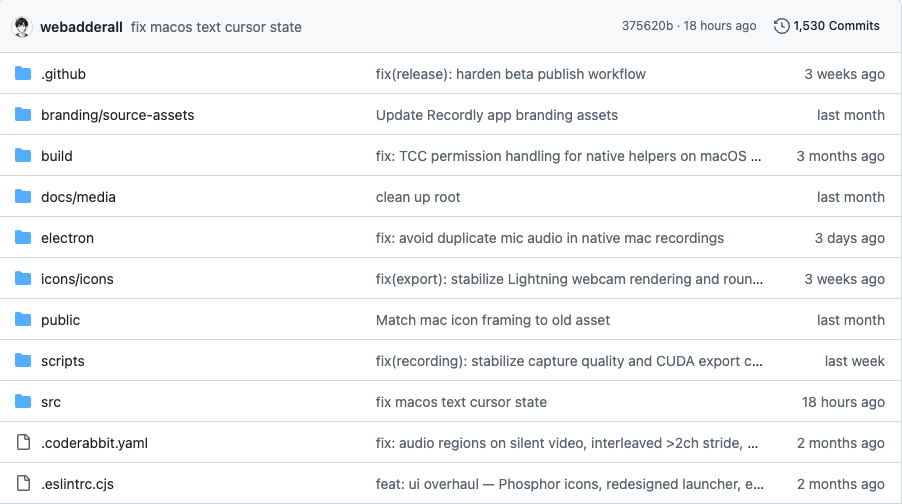Click '3 weeks ago' in icons/icons row
This screenshot has width=902, height=504.
click(844, 279)
